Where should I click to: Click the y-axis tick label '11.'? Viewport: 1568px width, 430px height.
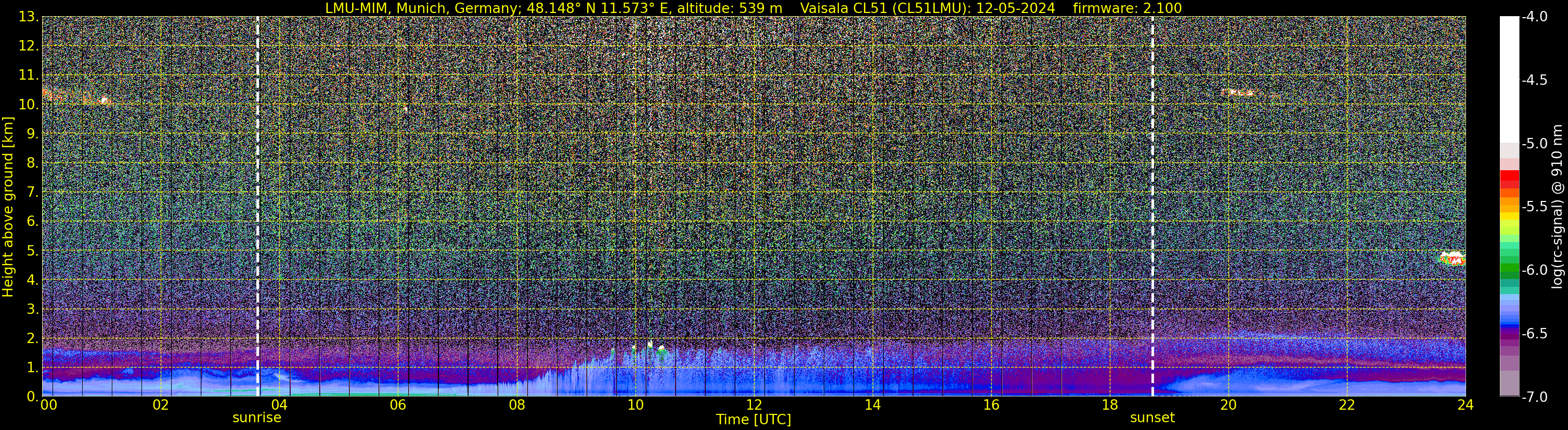[x=29, y=75]
